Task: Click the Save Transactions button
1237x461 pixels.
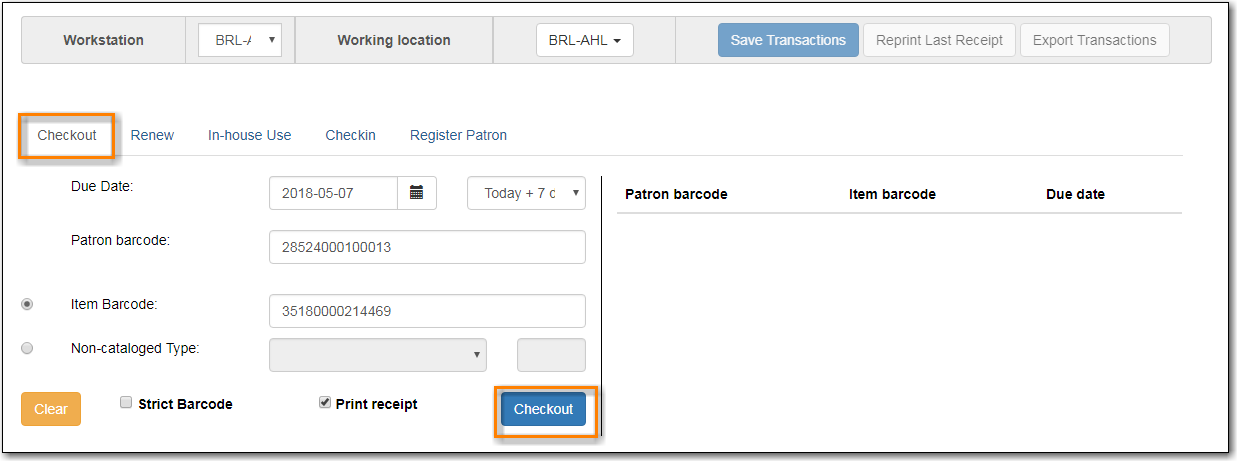Action: pos(788,41)
